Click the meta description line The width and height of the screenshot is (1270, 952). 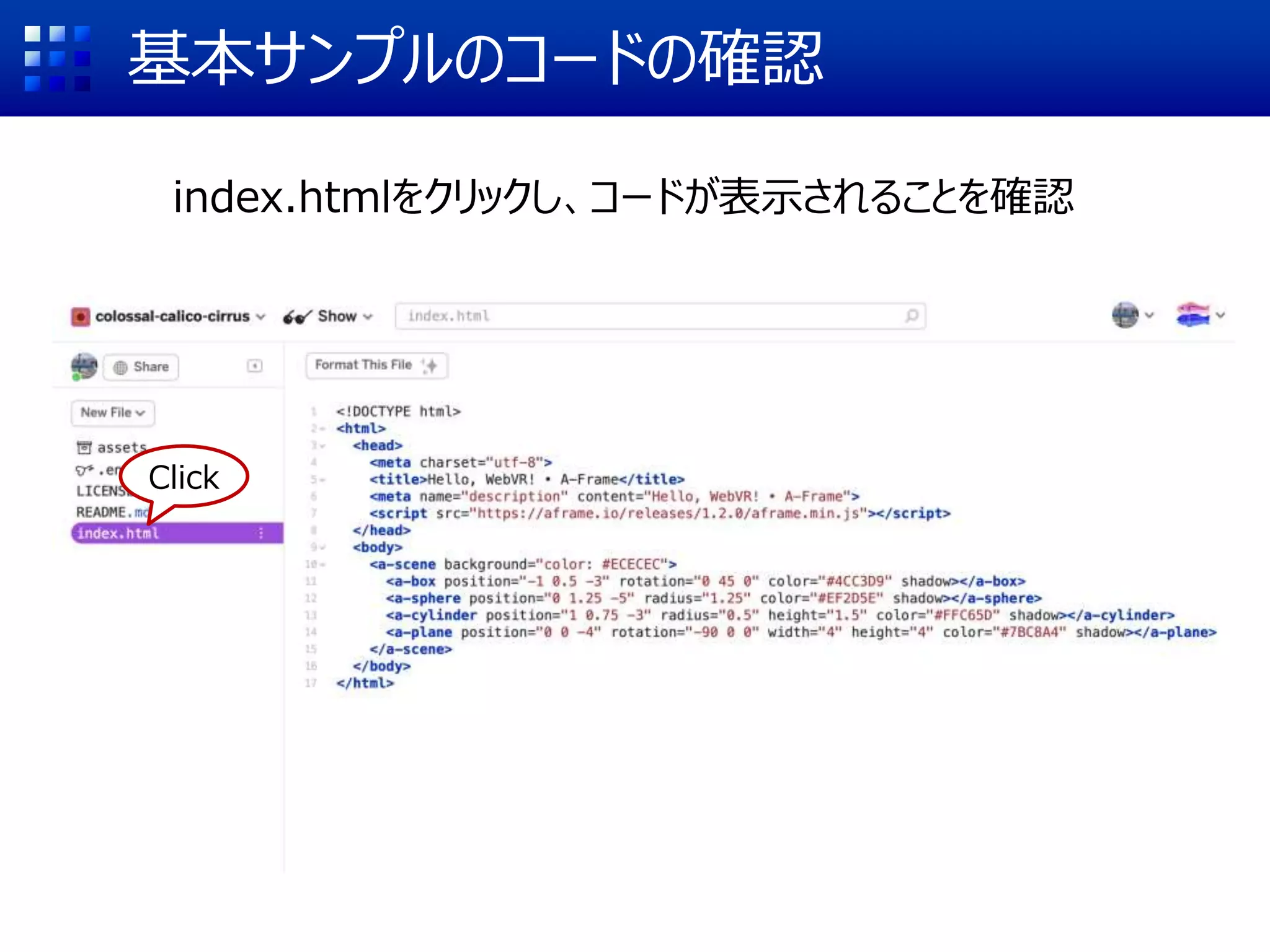(x=614, y=496)
